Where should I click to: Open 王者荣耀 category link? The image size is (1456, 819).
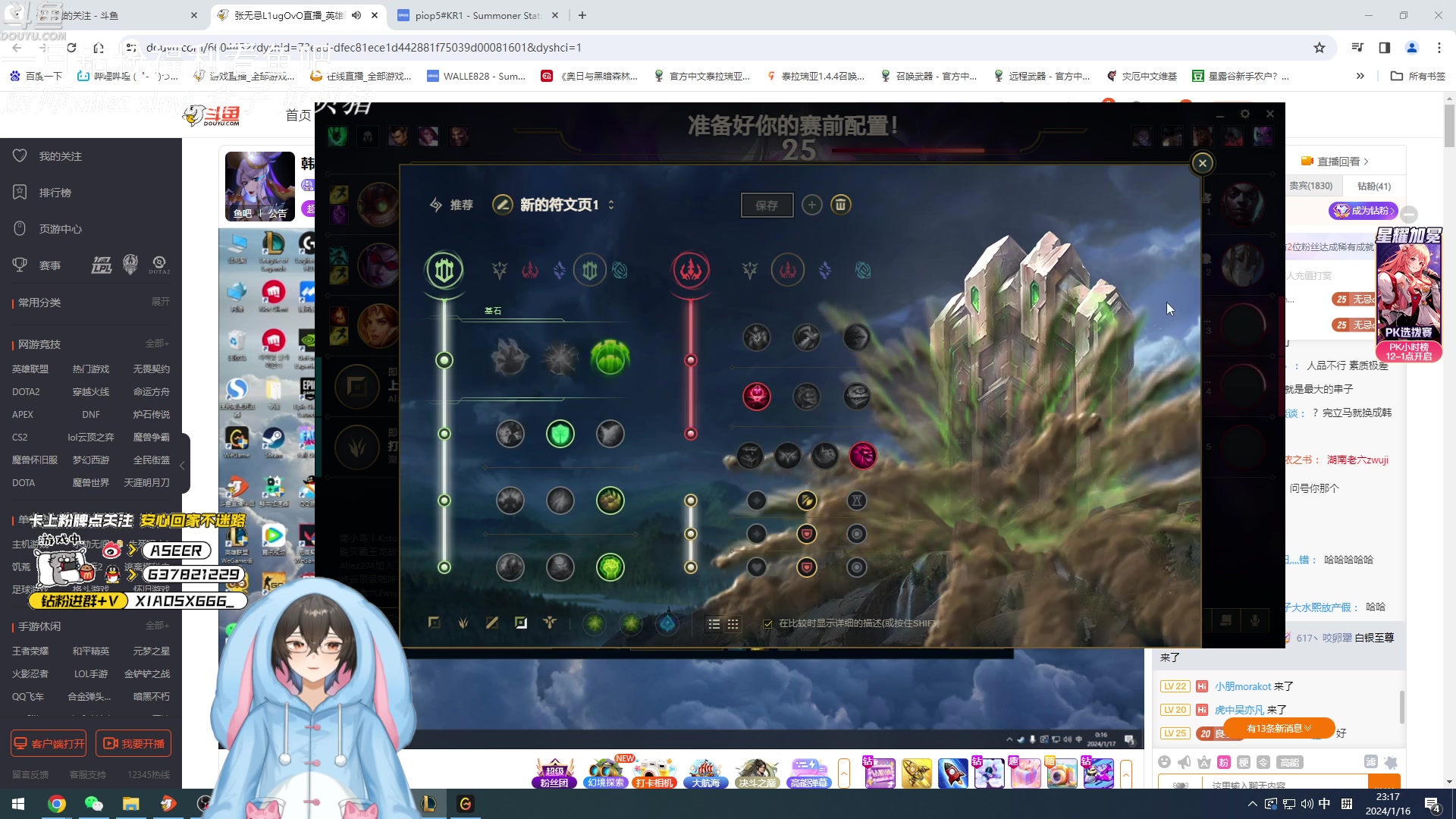[x=30, y=651]
